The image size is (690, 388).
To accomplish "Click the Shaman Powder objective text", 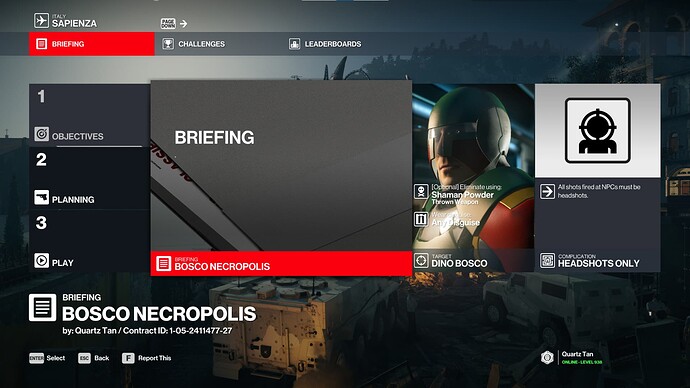I will click(x=462, y=194).
